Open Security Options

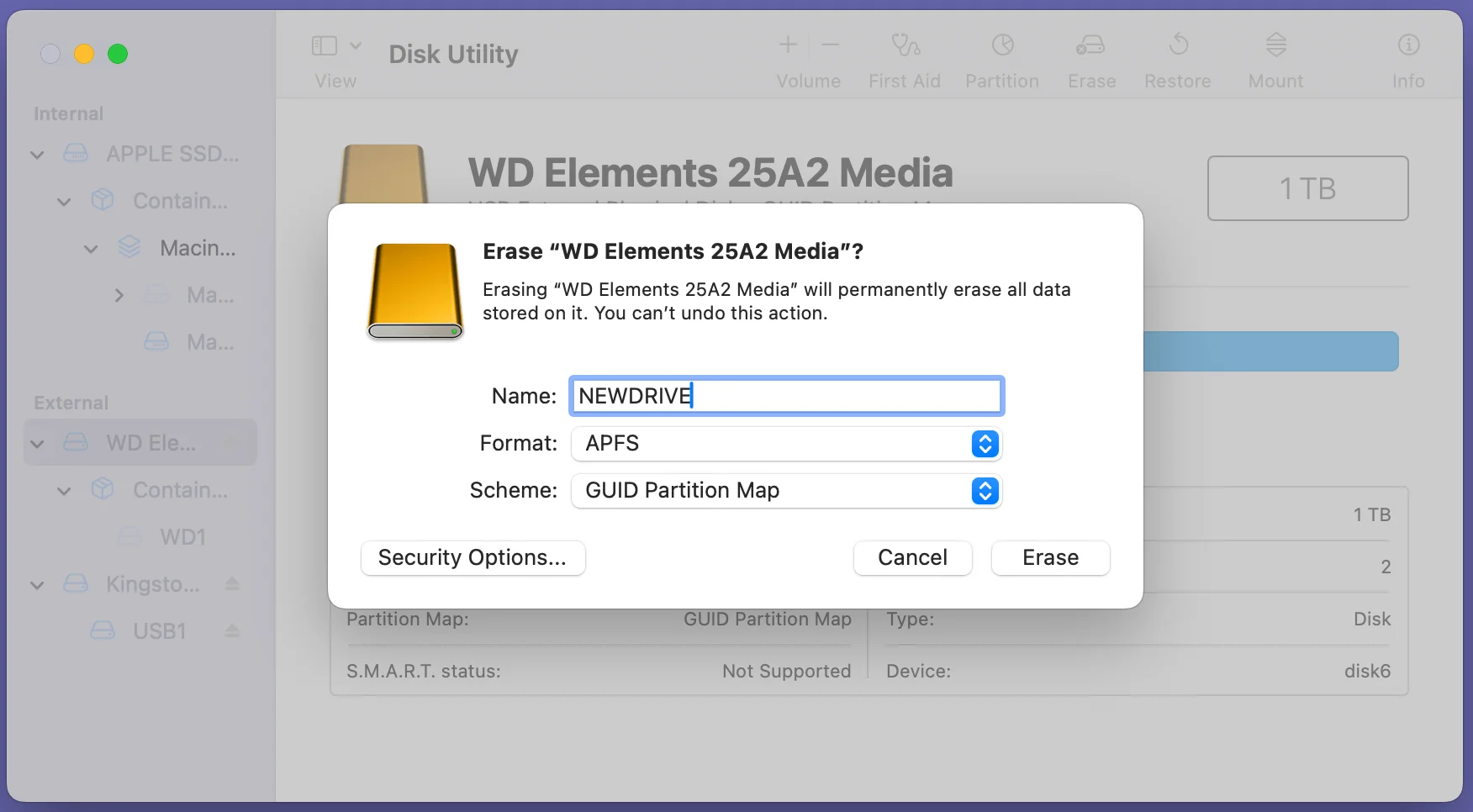[x=473, y=558]
